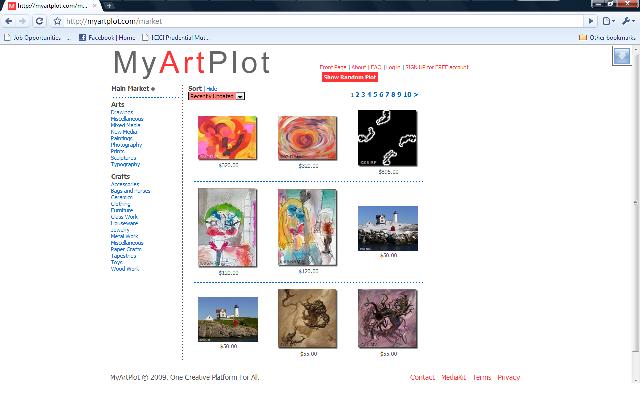Image resolution: width=640 pixels, height=400 pixels.
Task: Expand the Recently Updated sort dropdown
Action: coord(240,96)
